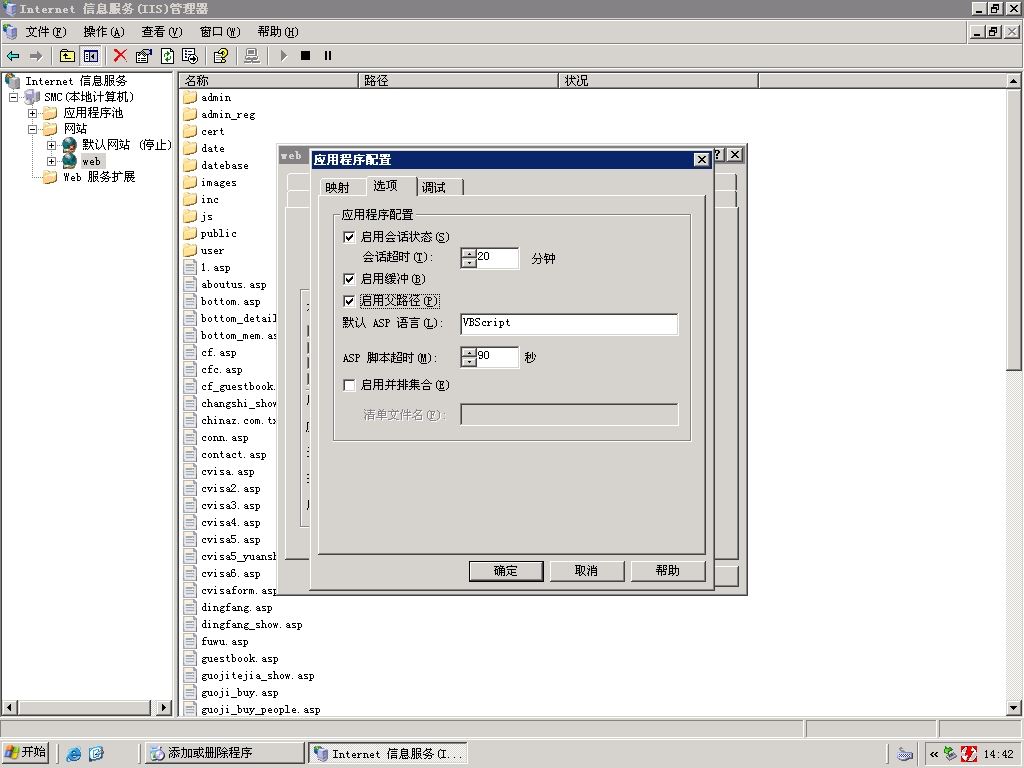Click the red Delete X toolbar icon
The image size is (1024, 768).
[120, 56]
